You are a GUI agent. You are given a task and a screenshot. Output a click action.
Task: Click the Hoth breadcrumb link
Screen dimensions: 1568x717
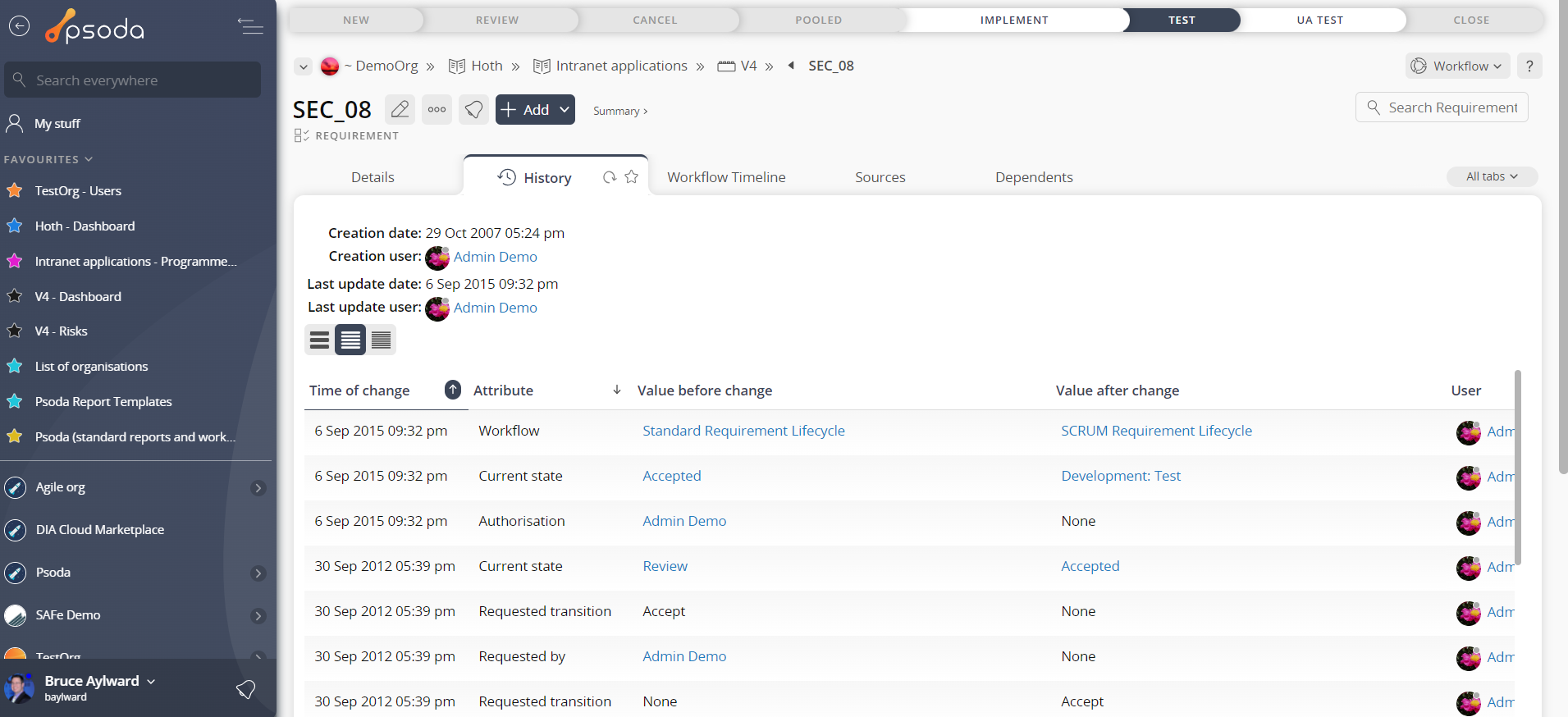pyautogui.click(x=487, y=66)
